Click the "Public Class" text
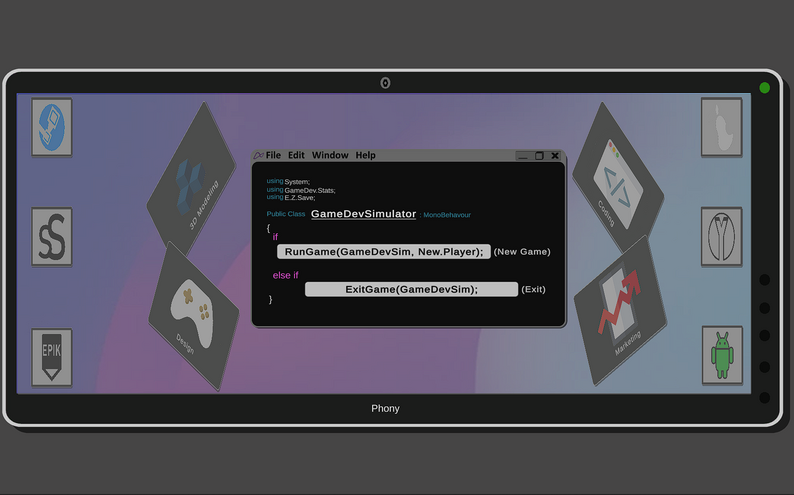Viewport: 794px width, 495px height. click(x=286, y=214)
